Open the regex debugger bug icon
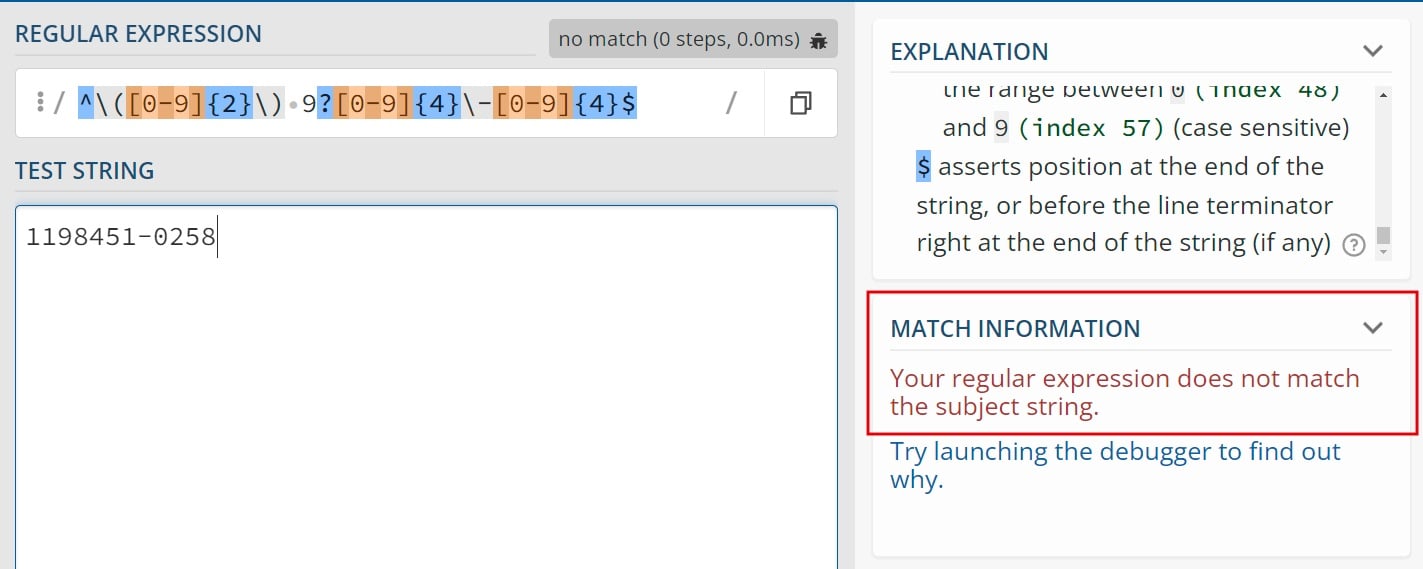Screen dimensions: 1423x569 (818, 40)
